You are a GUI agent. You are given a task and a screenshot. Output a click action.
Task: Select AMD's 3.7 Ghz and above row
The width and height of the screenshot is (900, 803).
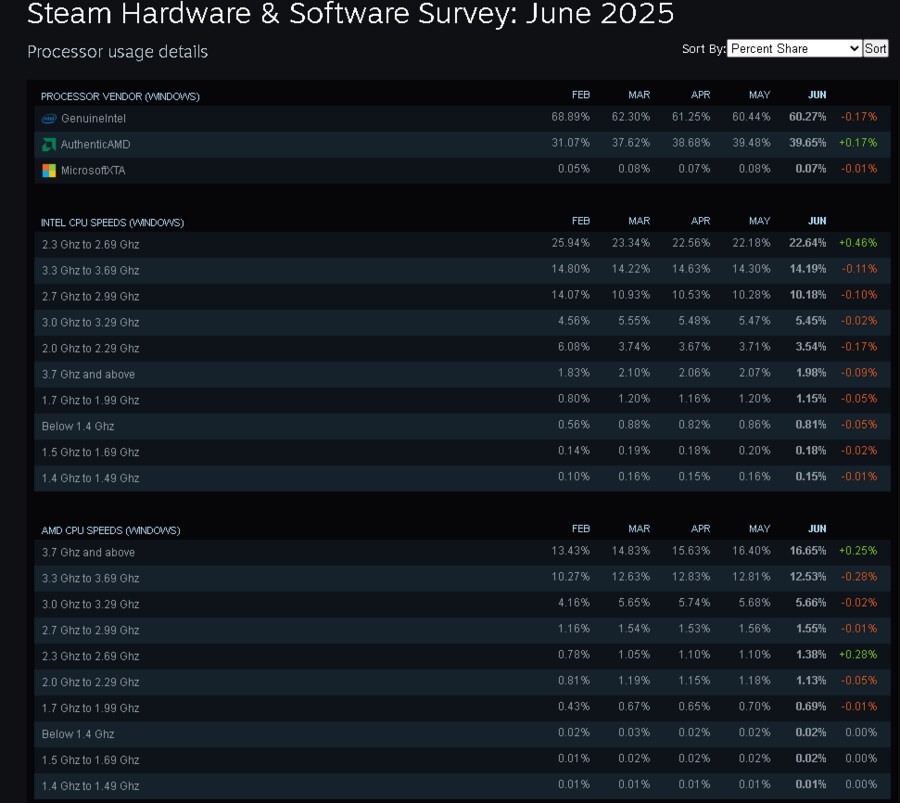88,553
